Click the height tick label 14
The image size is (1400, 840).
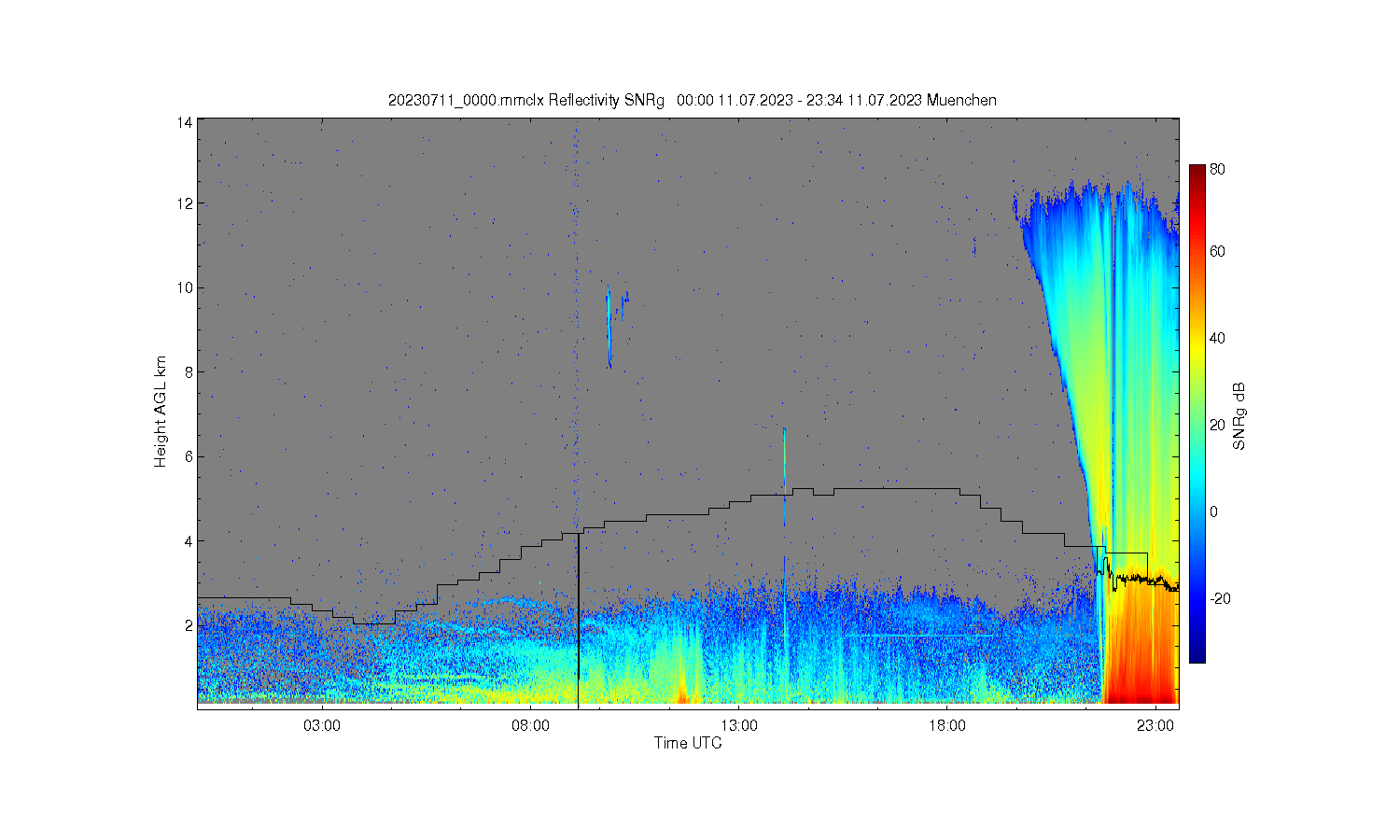[x=186, y=122]
